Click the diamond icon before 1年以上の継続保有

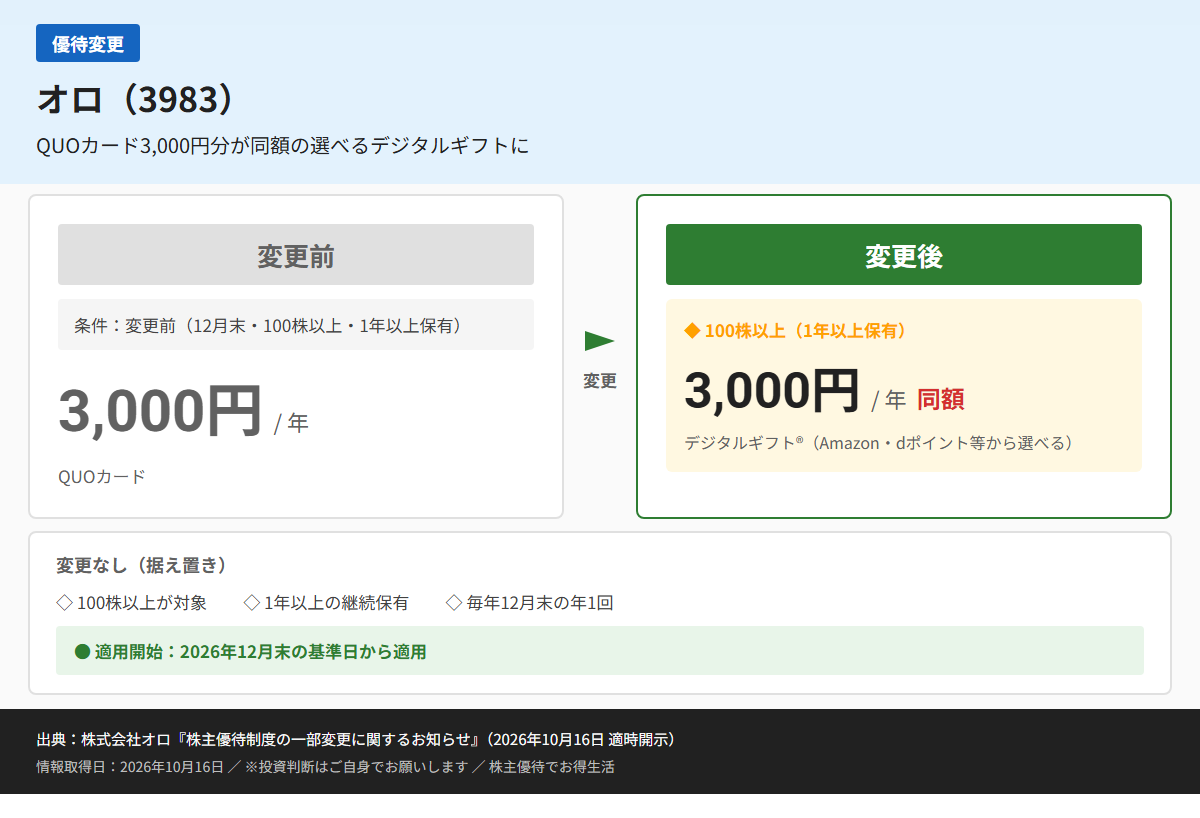252,603
